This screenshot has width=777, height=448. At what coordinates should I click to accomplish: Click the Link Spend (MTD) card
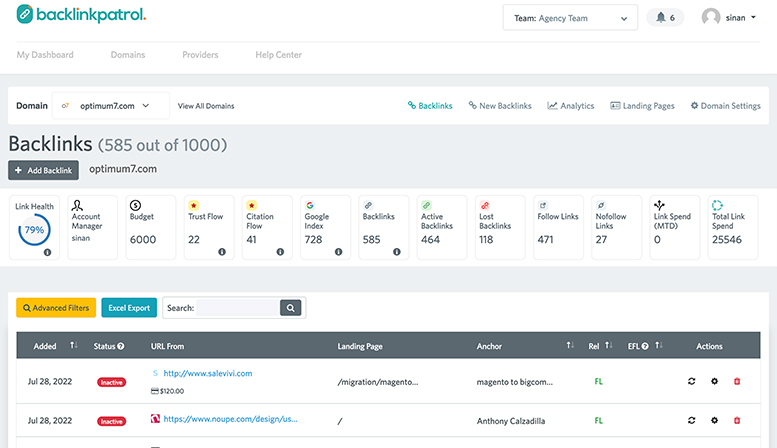click(x=674, y=227)
